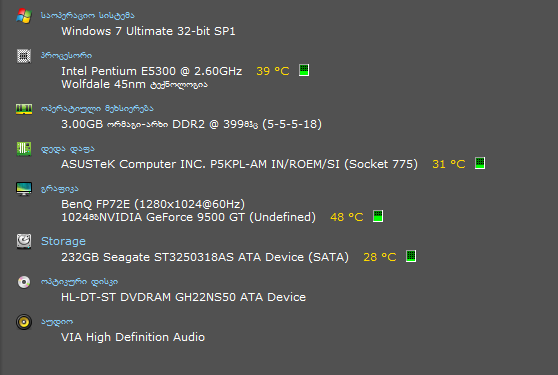Click the CPU processor section icon
The width and height of the screenshot is (558, 375).
[24, 56]
